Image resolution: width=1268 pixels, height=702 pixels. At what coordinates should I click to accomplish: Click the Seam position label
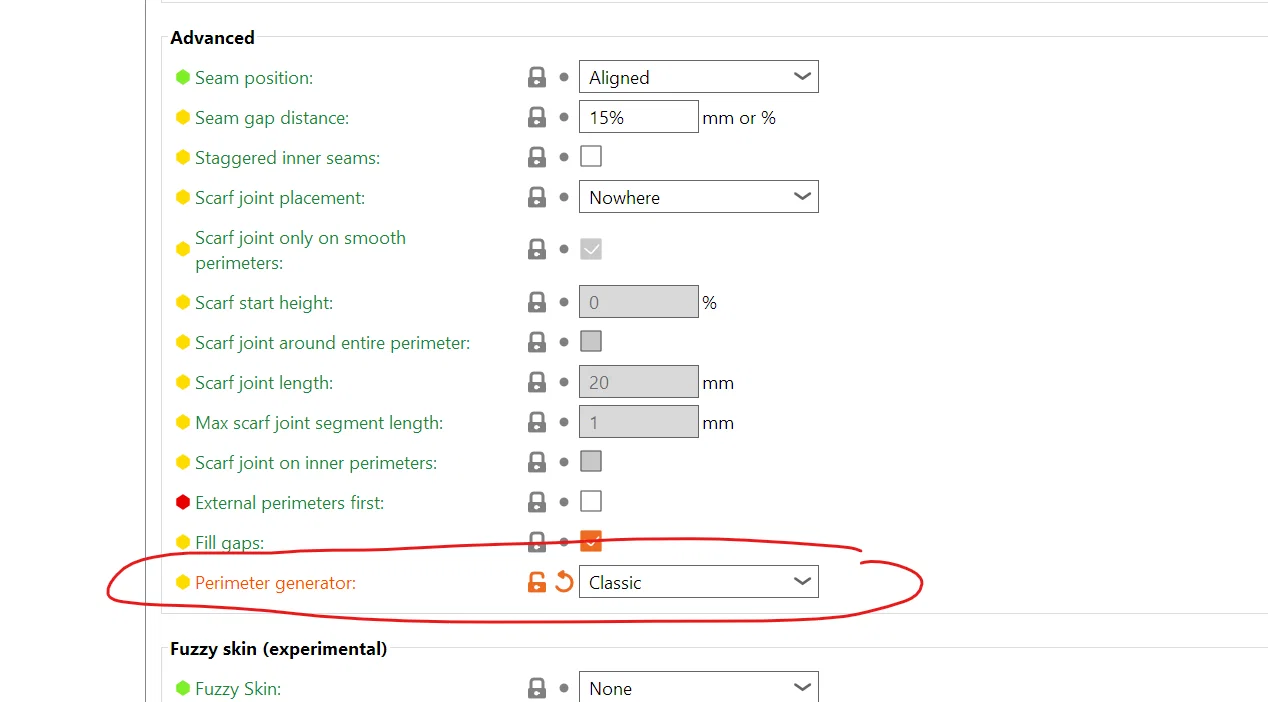pos(253,78)
